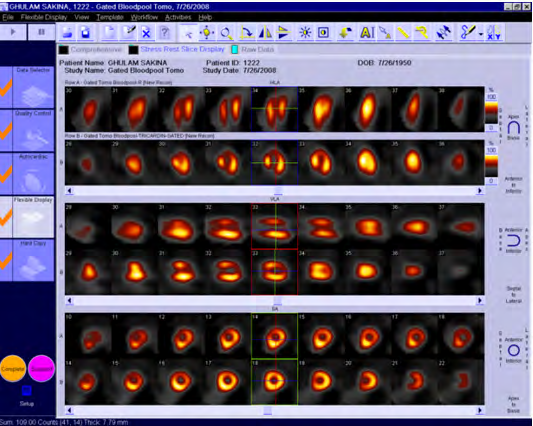This screenshot has height=426, width=533.
Task: Click the left arrow of the SA scrollbar
Action: pos(69,410)
